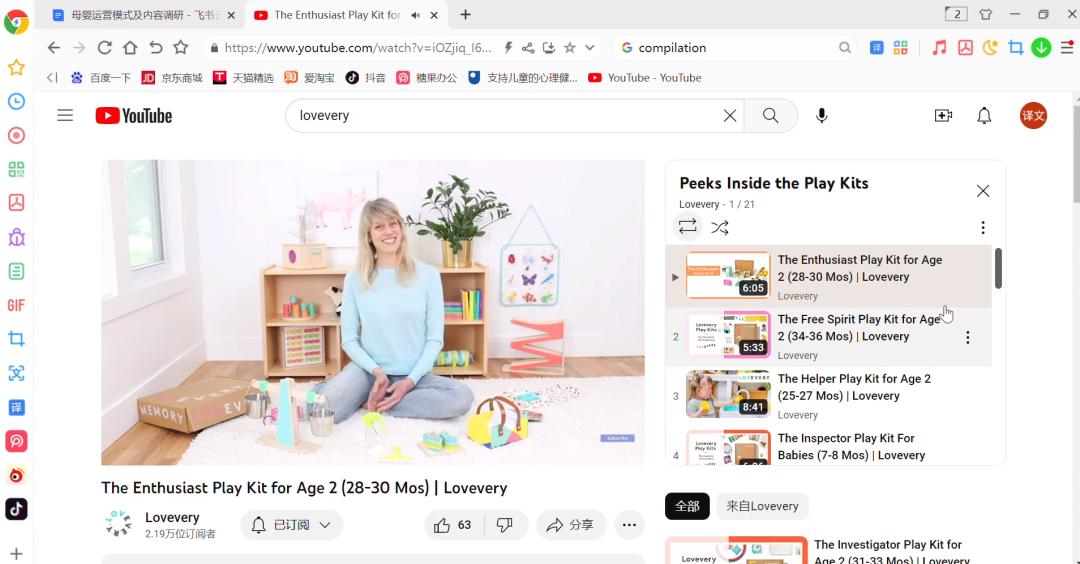Click the YouTube URL address bar
Image resolution: width=1080 pixels, height=564 pixels.
click(357, 48)
